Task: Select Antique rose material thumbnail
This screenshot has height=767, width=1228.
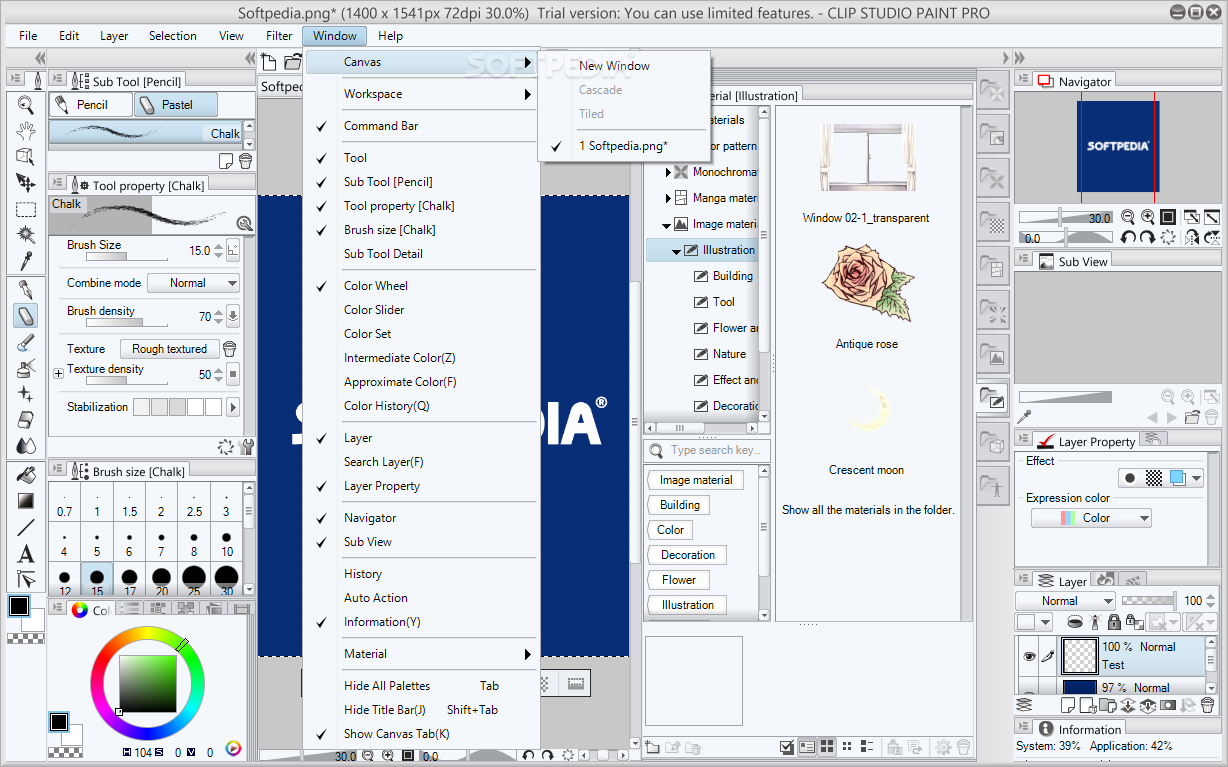Action: pos(866,285)
